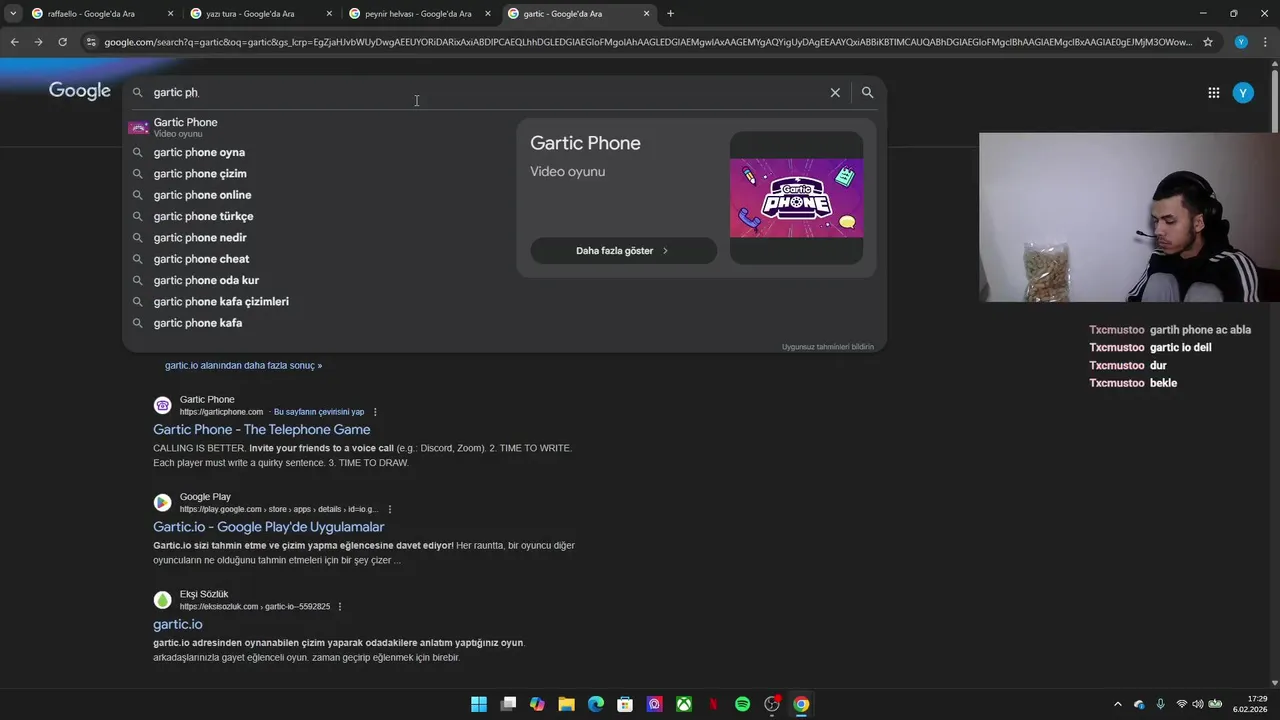Image resolution: width=1280 pixels, height=720 pixels.
Task: Choose suggestion gartic phone online
Action: point(315,195)
